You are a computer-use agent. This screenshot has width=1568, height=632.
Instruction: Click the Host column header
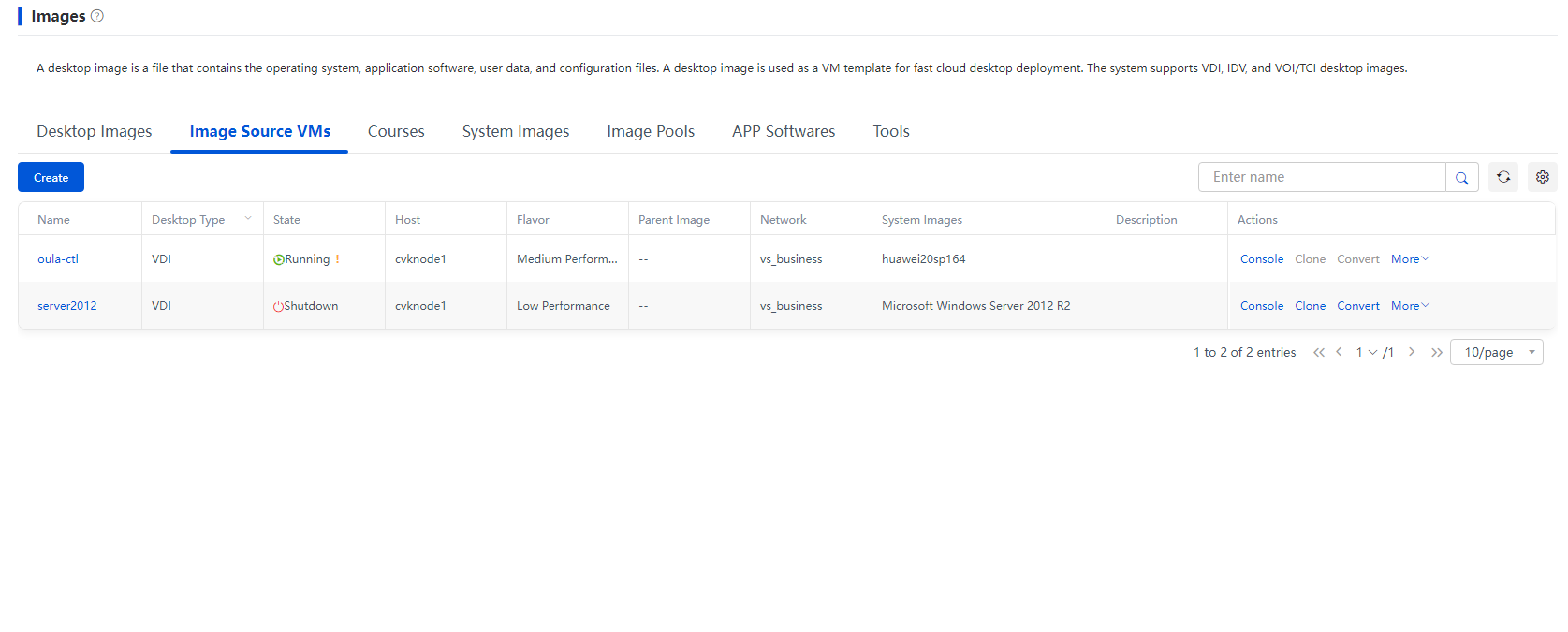pyautogui.click(x=407, y=220)
